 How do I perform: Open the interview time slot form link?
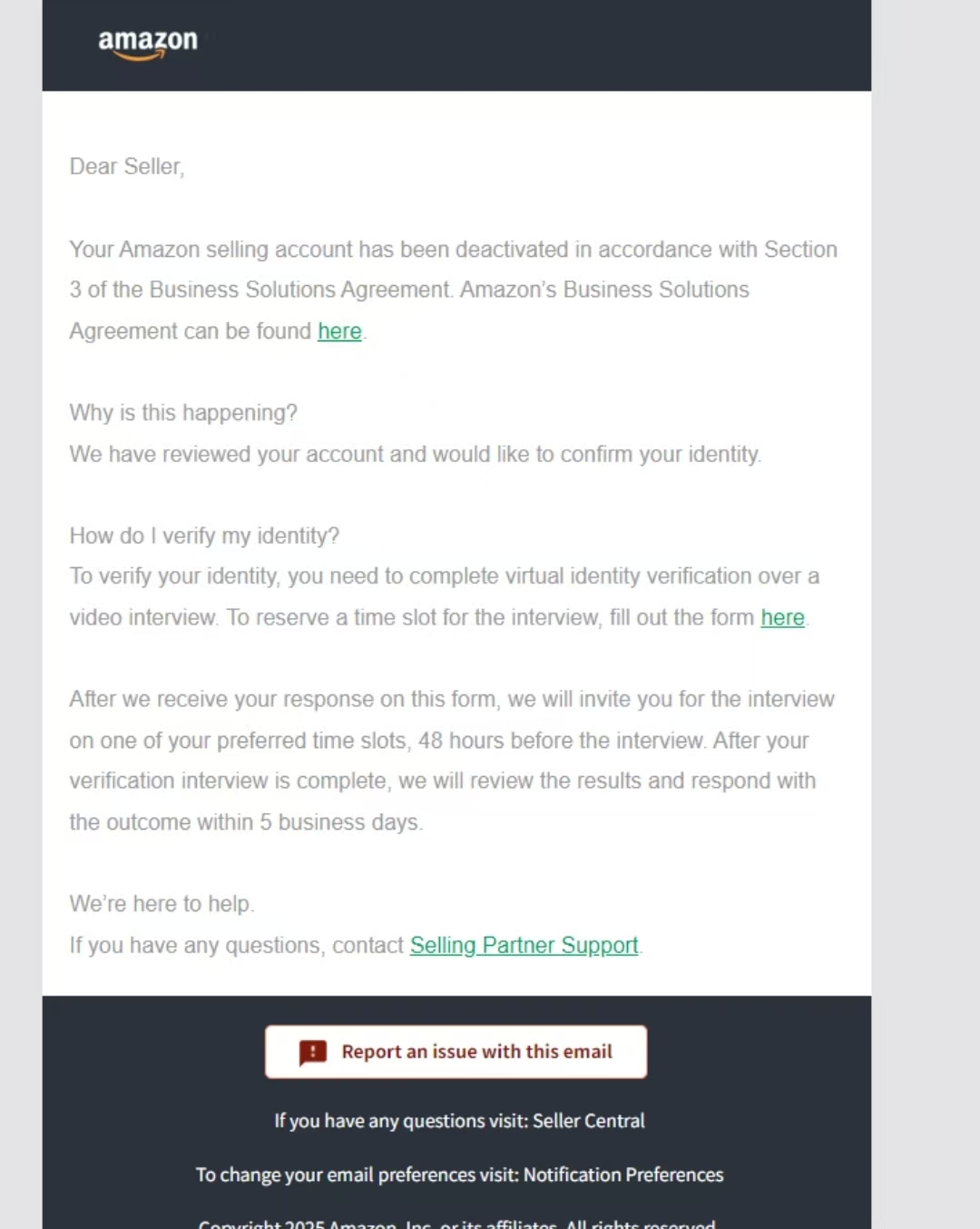pyautogui.click(x=782, y=617)
